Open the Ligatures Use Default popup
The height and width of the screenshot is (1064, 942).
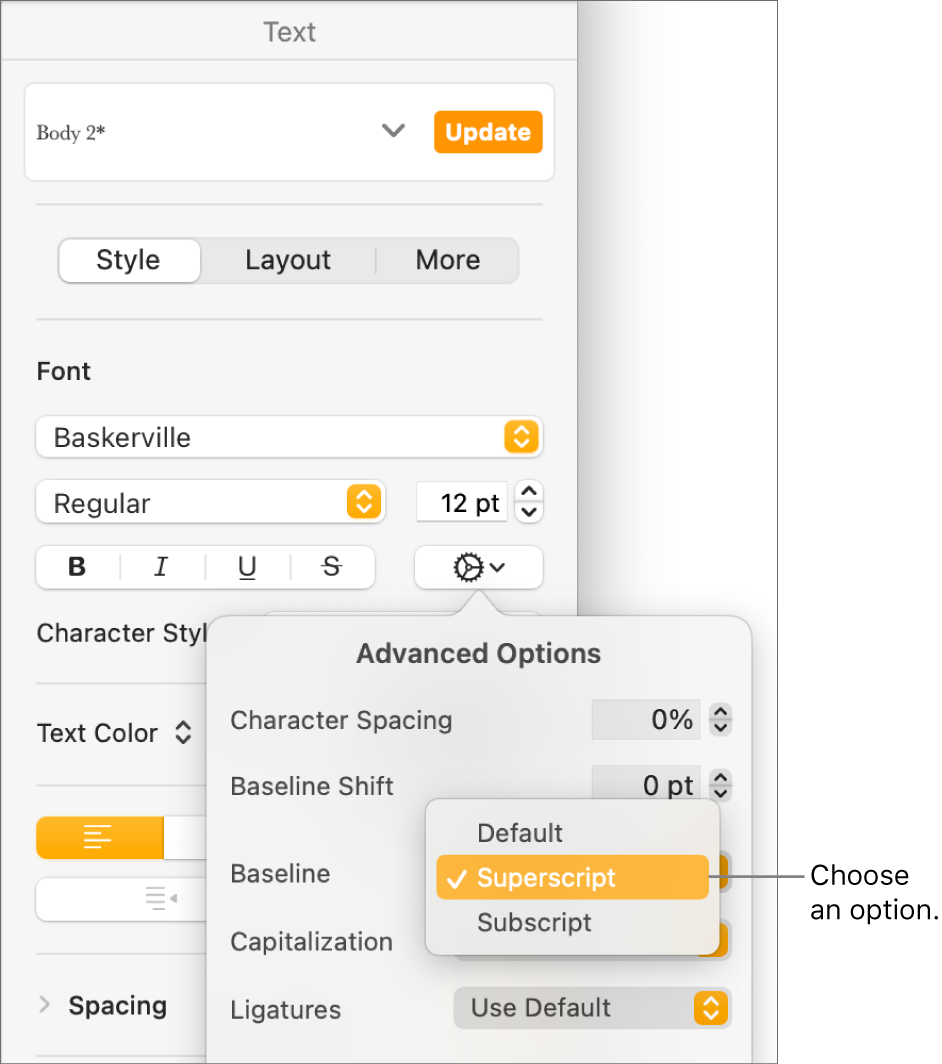(x=592, y=1008)
